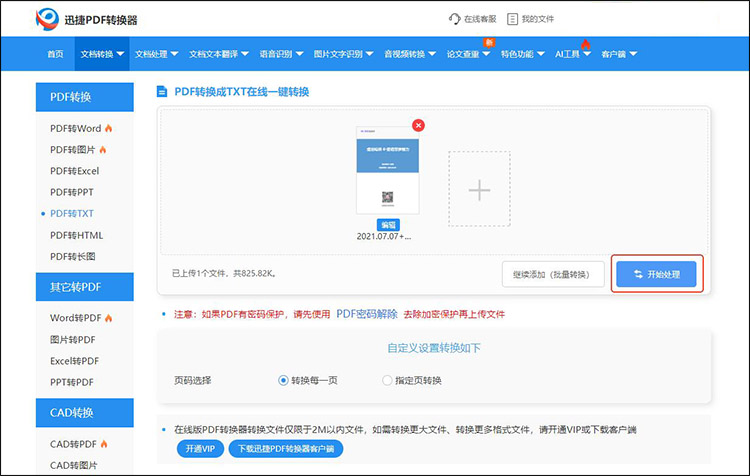
Task: Select PDF转Excel in sidebar
Action: (x=75, y=171)
